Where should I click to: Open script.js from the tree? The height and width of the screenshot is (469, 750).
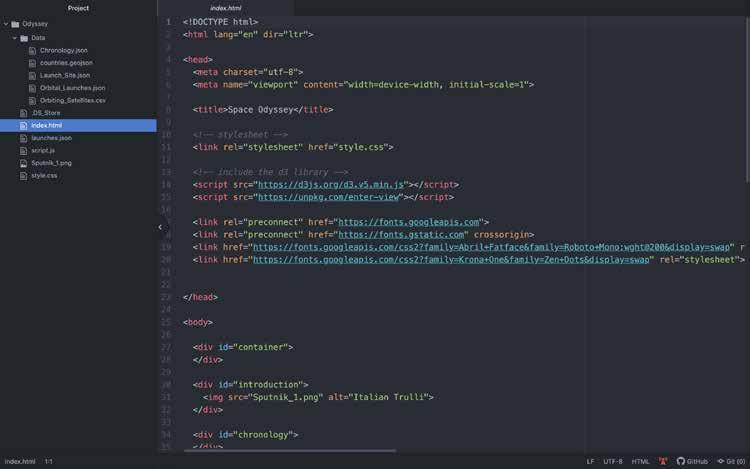tap(43, 150)
